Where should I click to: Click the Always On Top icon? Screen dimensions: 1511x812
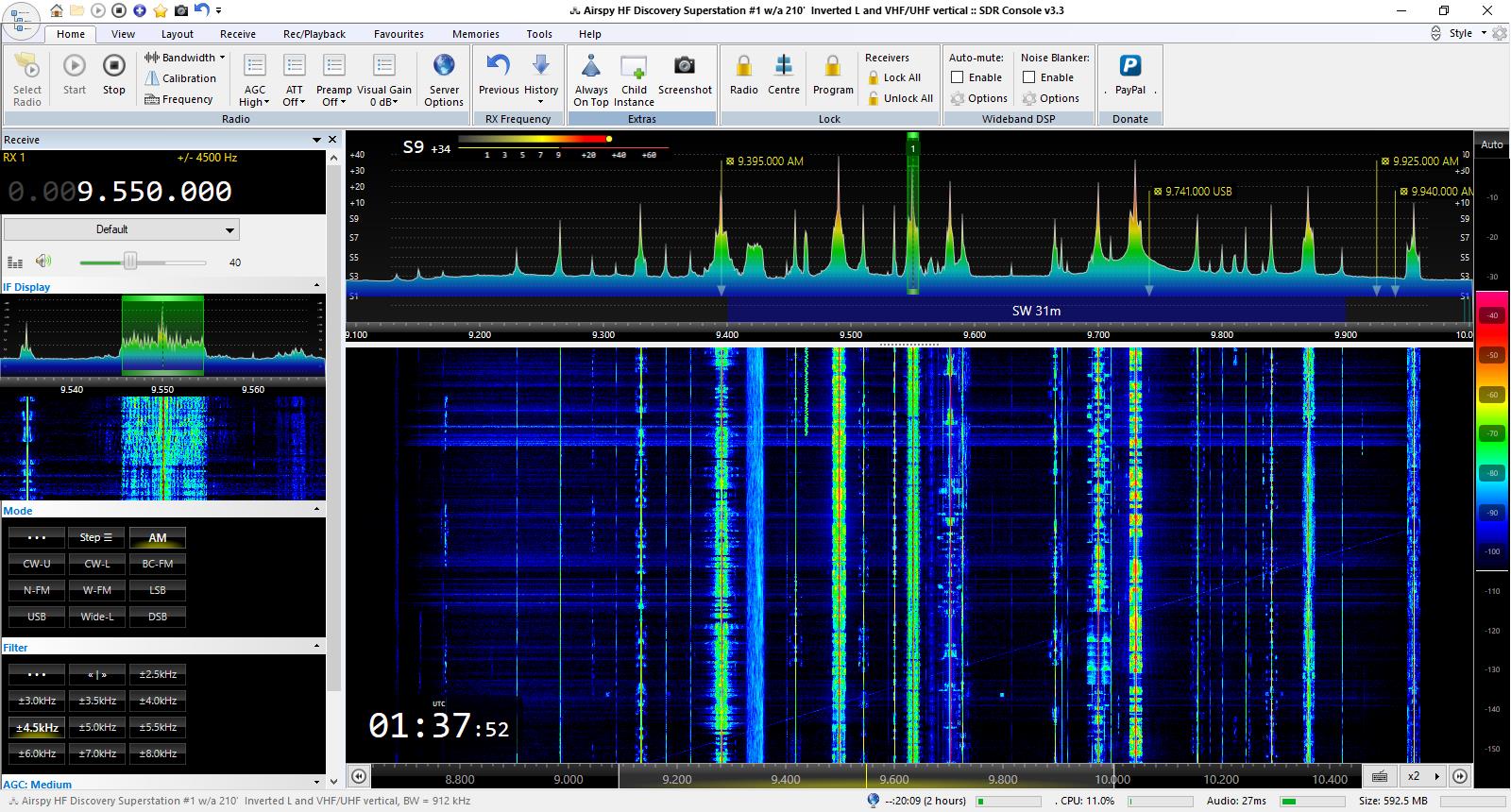tap(591, 67)
